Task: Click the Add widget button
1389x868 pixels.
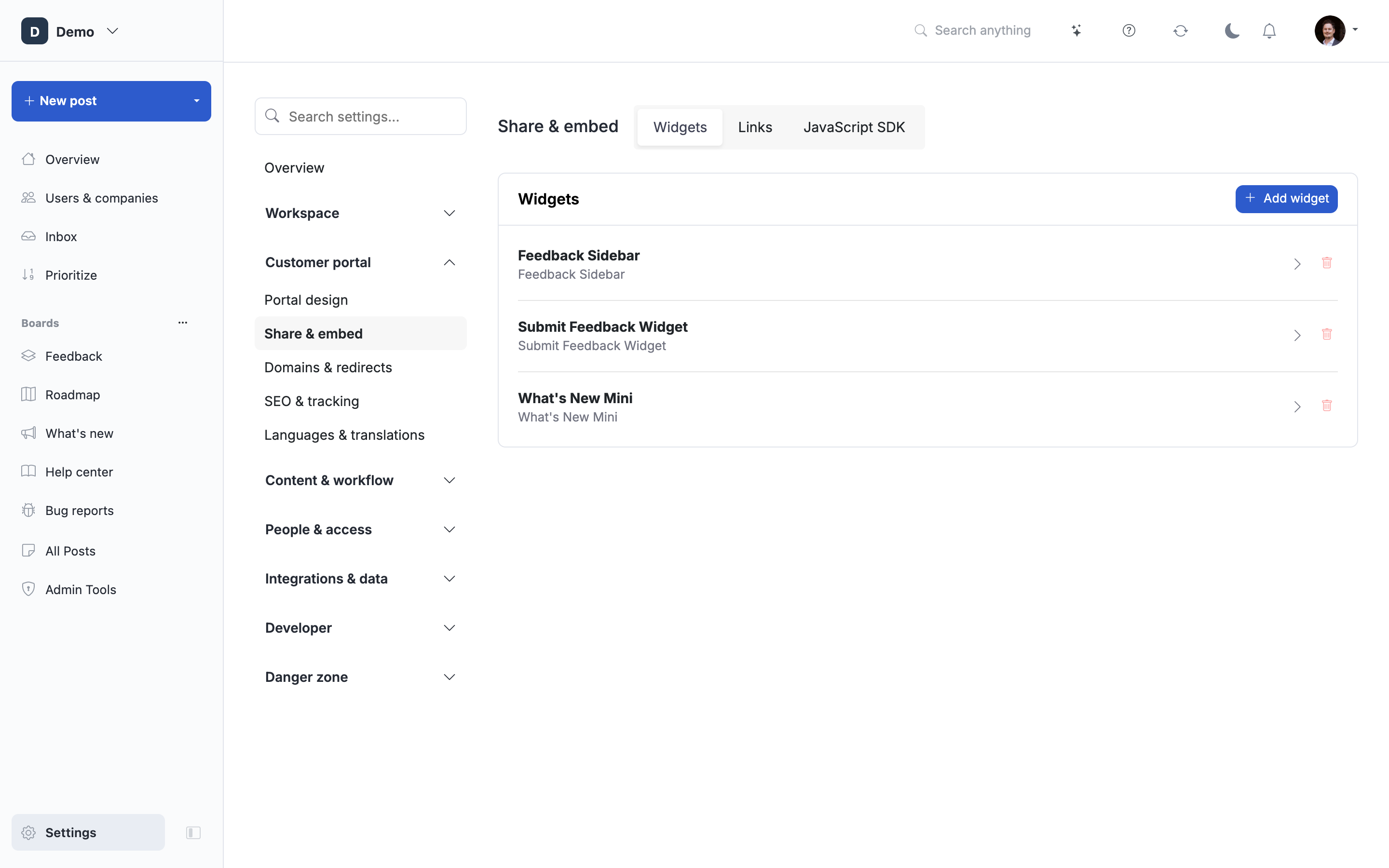Action: 1286,199
